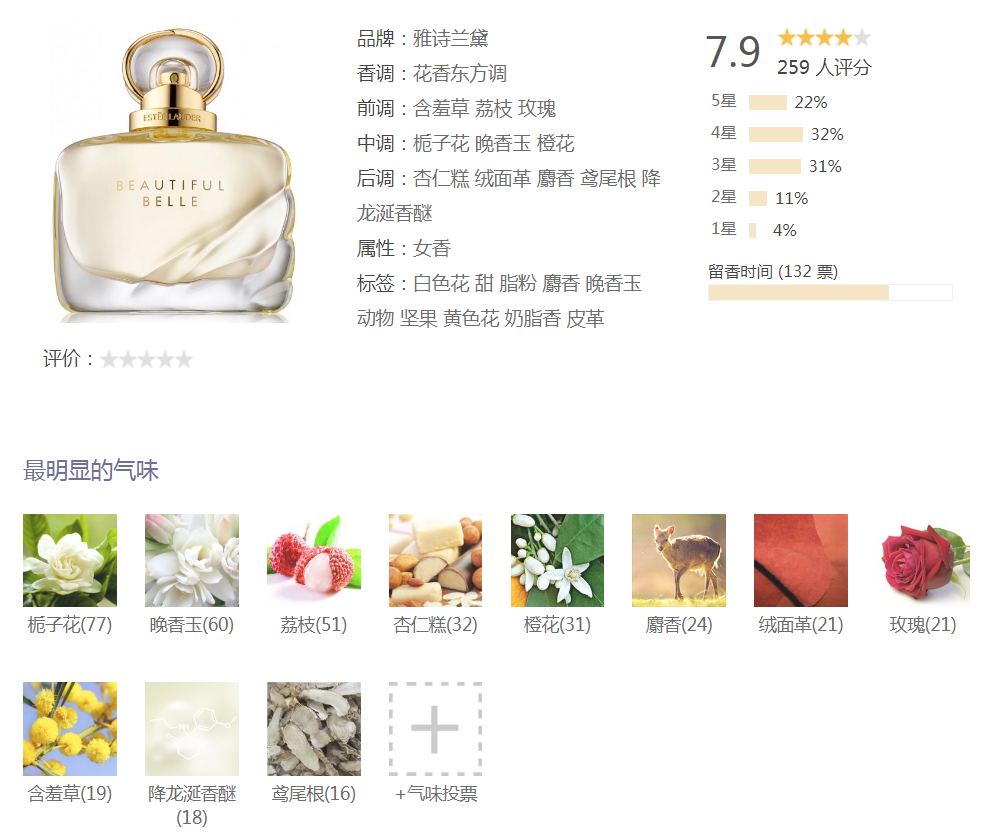This screenshot has width=993, height=836.
Task: Rate one star next to 评价
Action: click(109, 360)
